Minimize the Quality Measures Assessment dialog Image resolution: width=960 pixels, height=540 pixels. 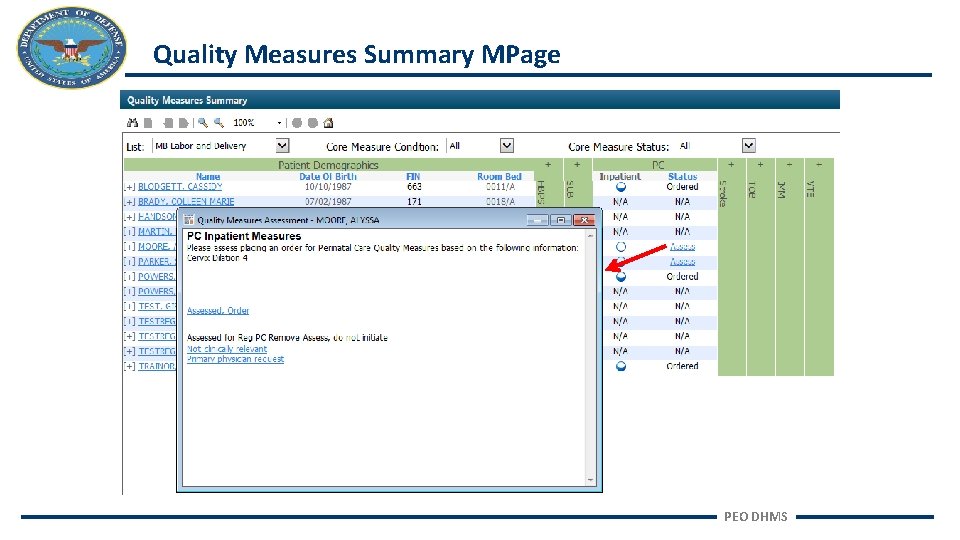pyautogui.click(x=537, y=220)
